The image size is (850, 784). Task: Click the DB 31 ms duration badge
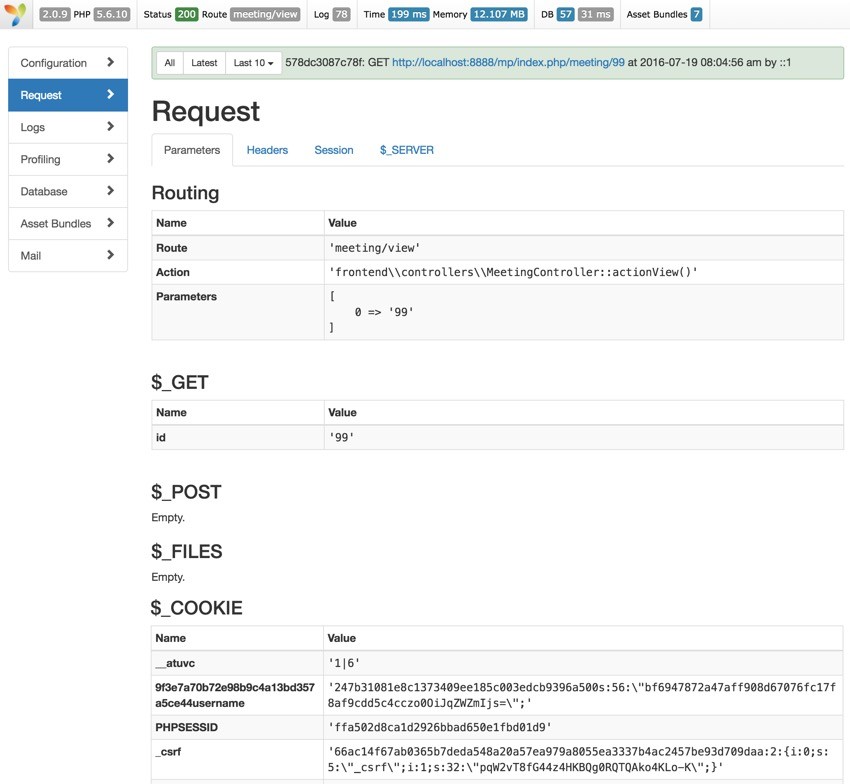tap(595, 14)
